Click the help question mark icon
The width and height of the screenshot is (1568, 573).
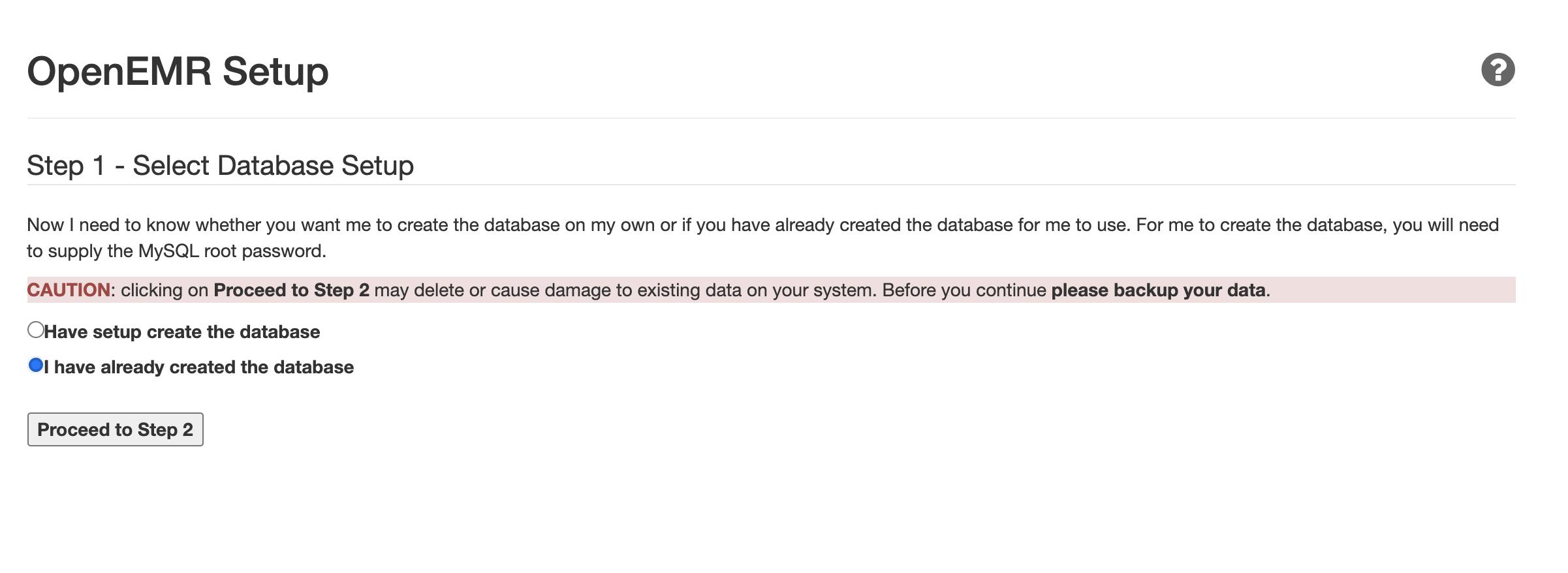(1497, 70)
